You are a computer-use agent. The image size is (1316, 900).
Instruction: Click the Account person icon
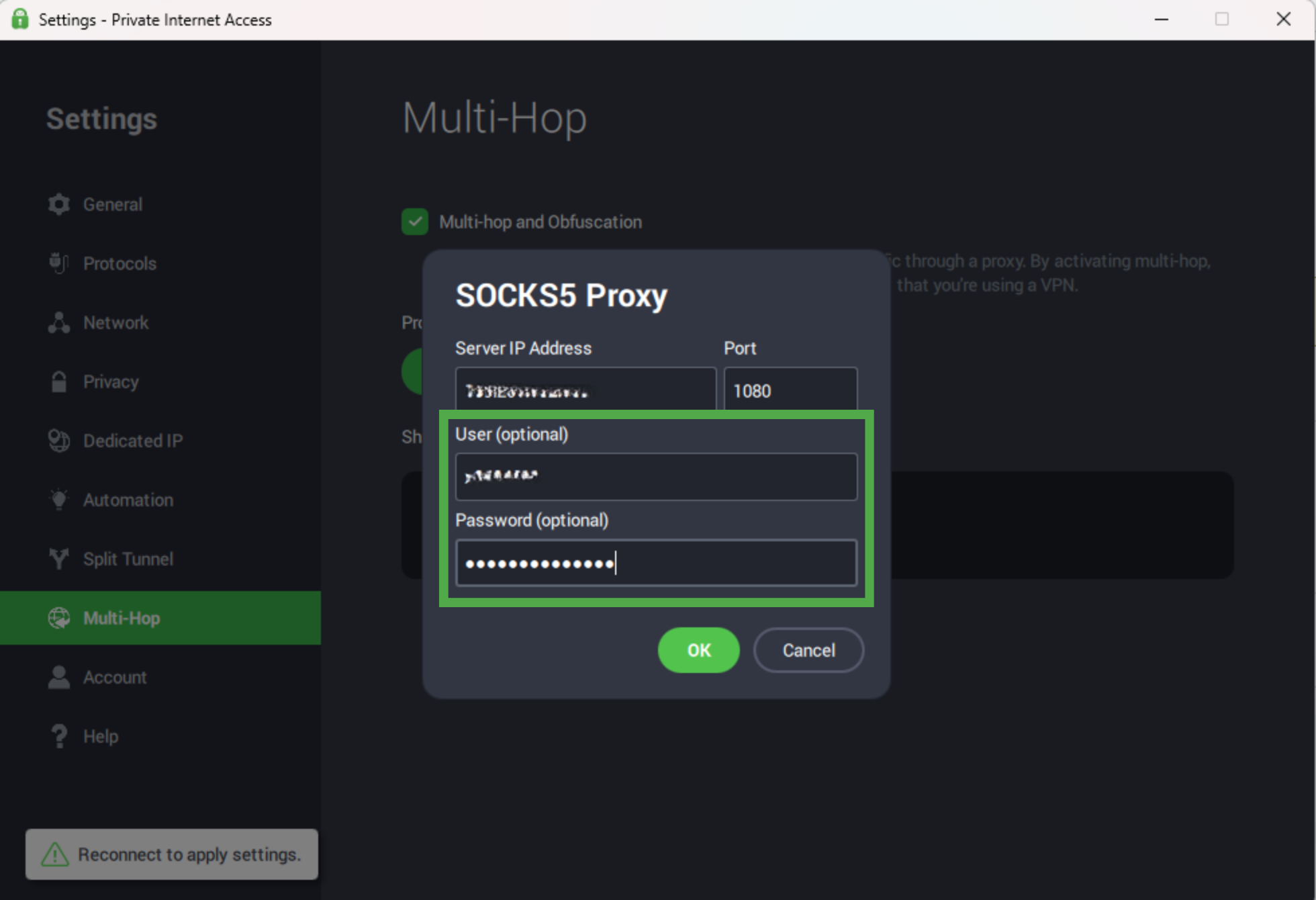click(59, 677)
